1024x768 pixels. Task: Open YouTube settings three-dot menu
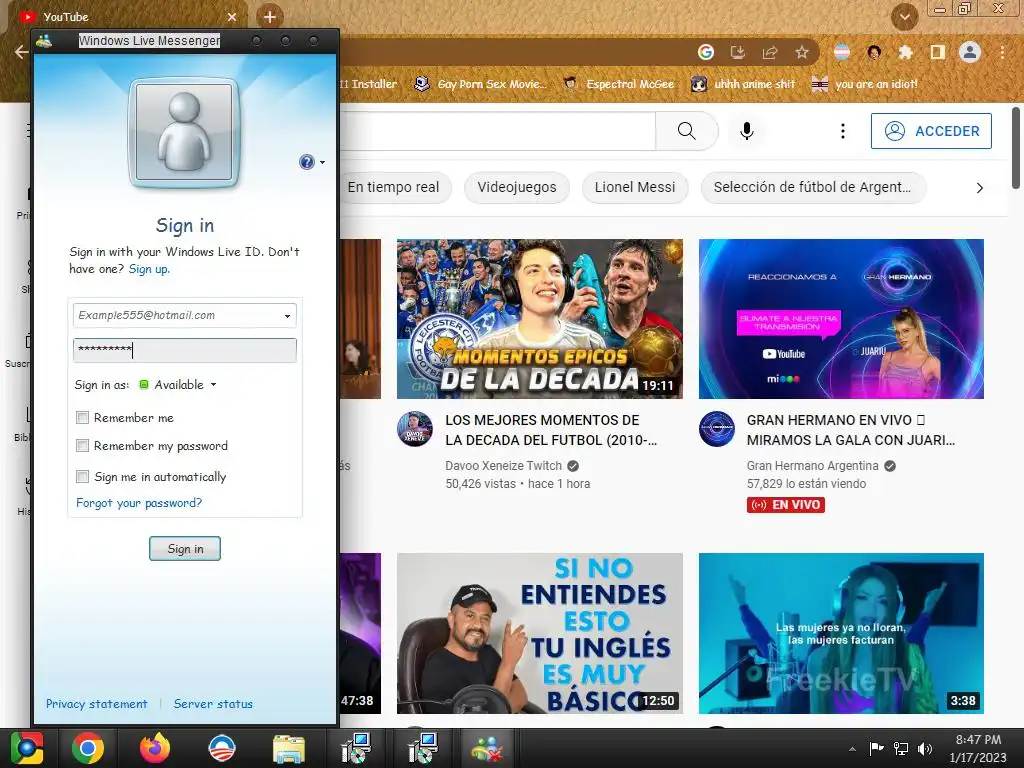click(x=843, y=131)
